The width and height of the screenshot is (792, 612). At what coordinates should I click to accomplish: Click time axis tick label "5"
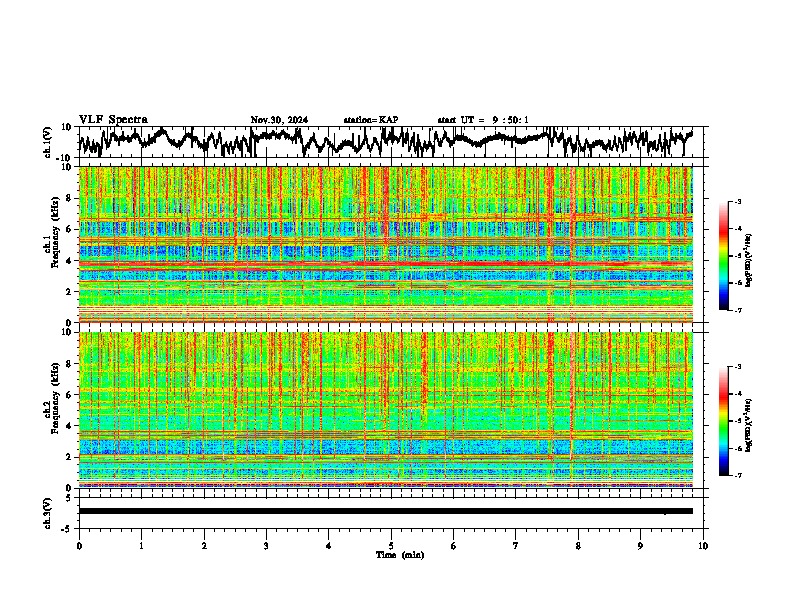pyautogui.click(x=391, y=545)
